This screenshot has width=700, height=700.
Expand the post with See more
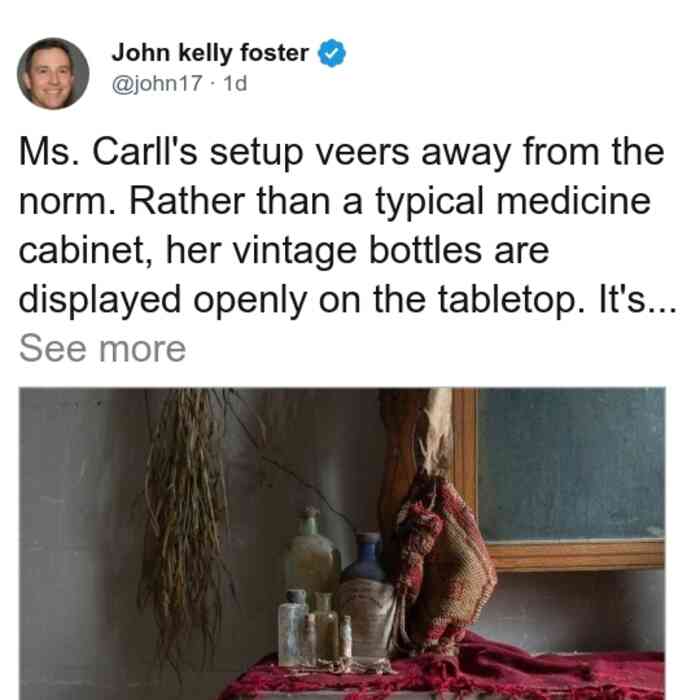pos(102,349)
